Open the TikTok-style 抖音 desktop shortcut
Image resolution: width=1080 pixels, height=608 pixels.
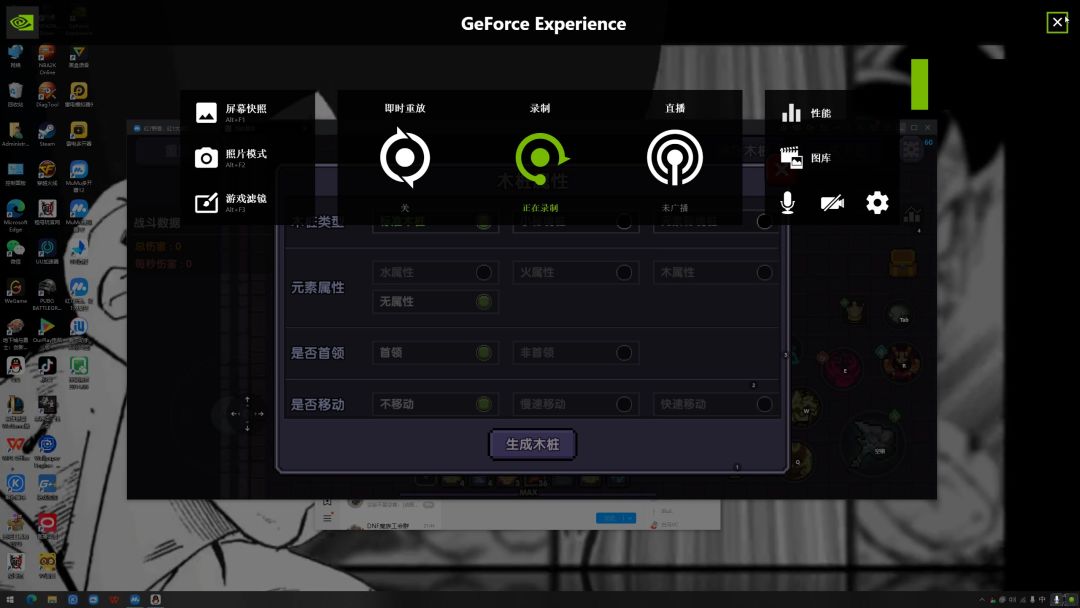(47, 369)
